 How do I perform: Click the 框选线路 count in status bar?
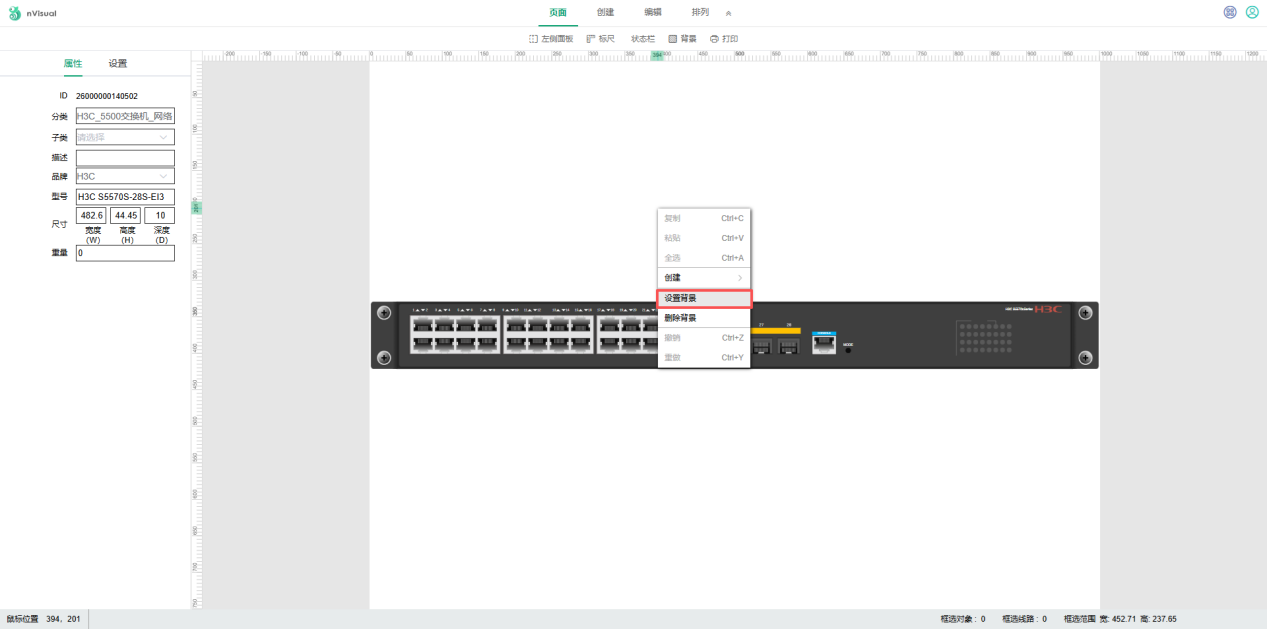(x=1024, y=619)
